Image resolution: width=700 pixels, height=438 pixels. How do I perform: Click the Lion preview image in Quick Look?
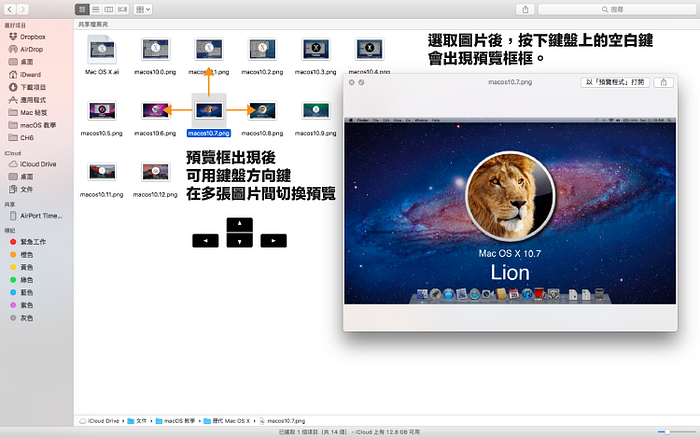point(510,211)
